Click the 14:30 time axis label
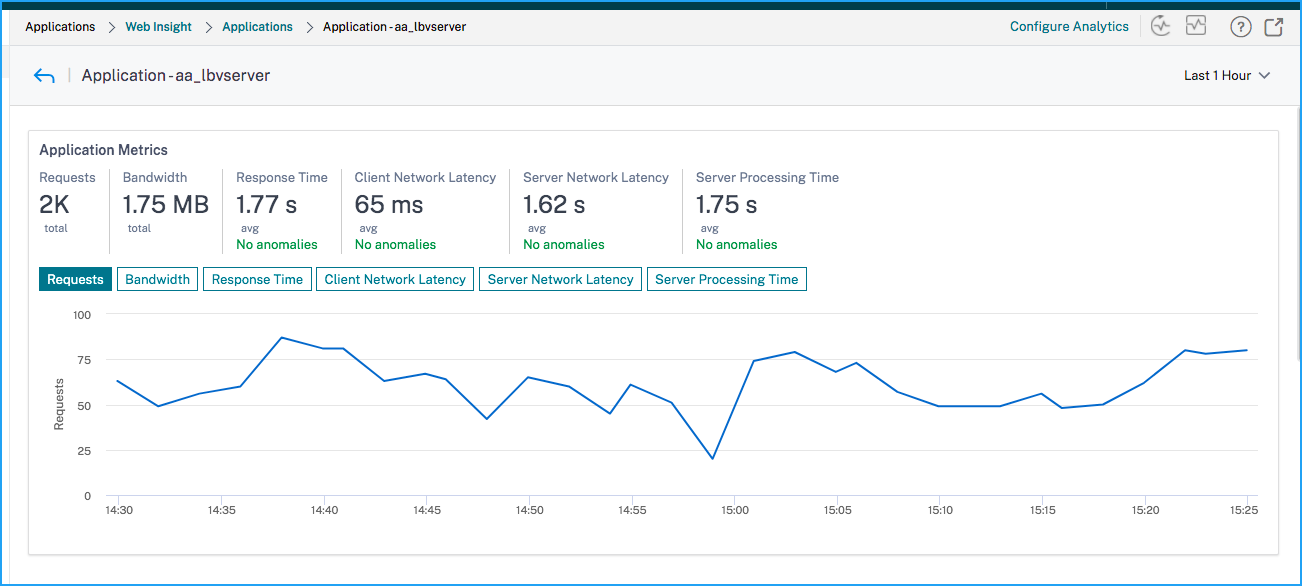The width and height of the screenshot is (1302, 586). (118, 510)
